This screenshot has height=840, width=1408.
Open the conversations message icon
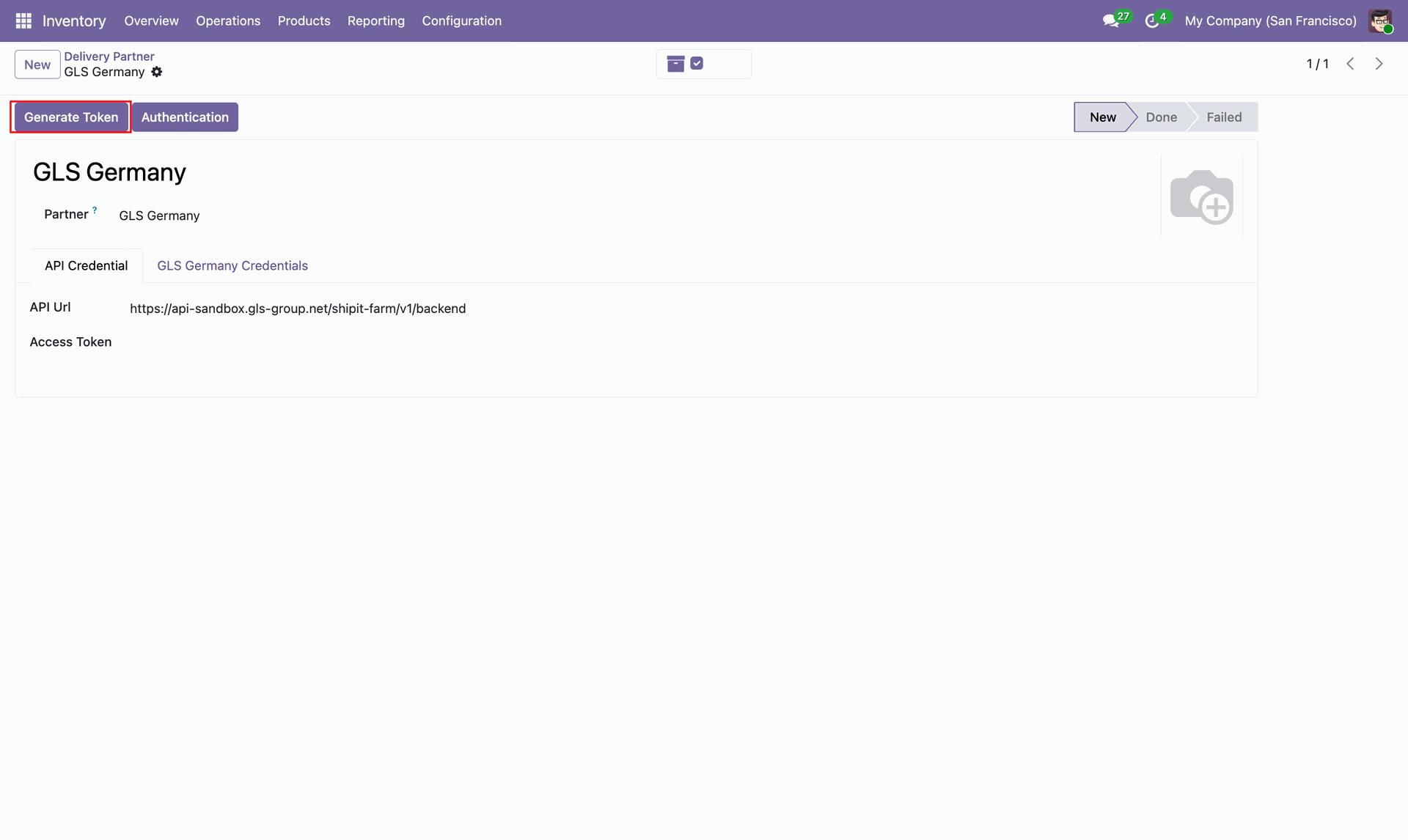coord(1110,21)
